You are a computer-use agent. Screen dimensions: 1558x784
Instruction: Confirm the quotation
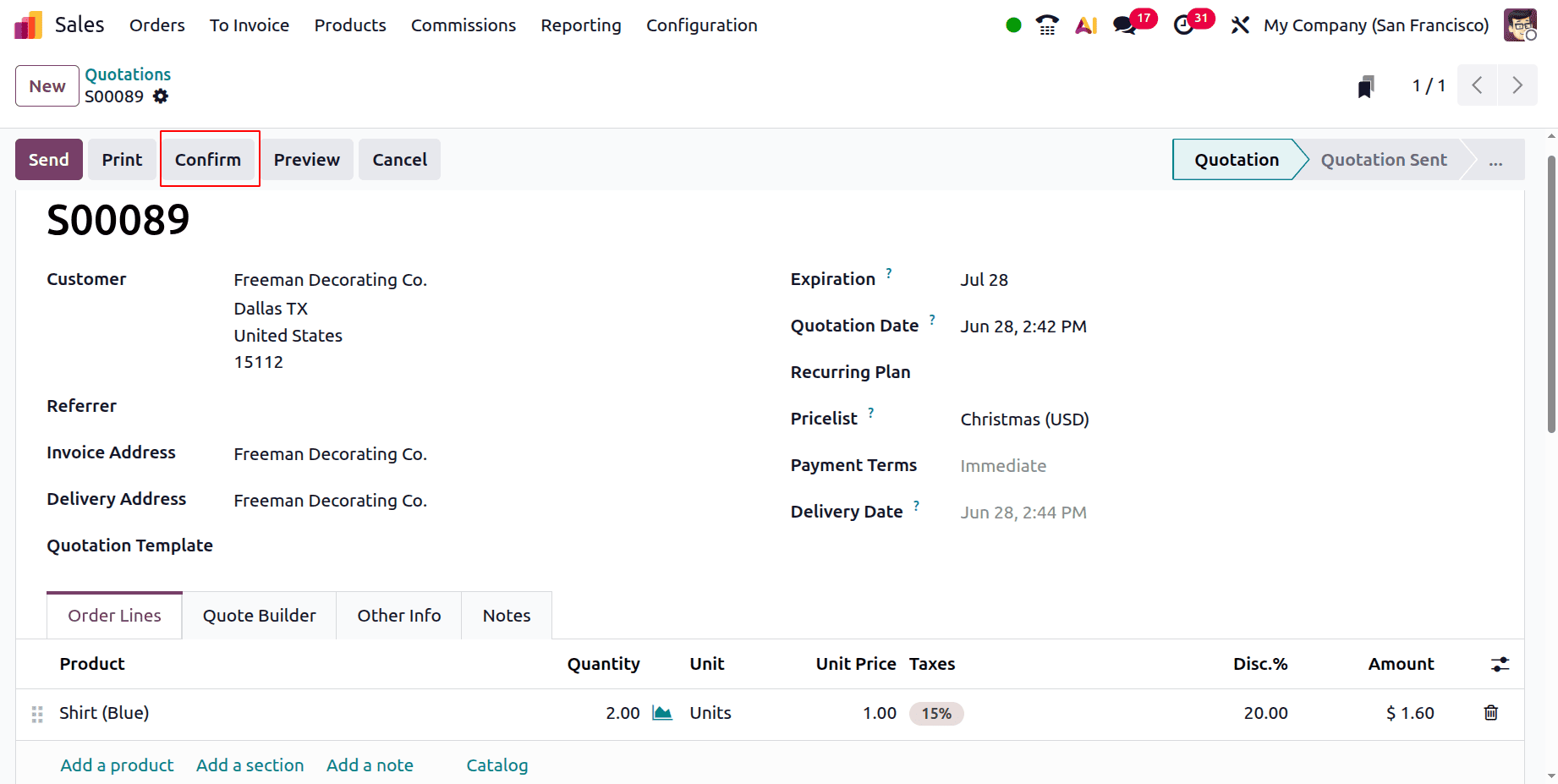pos(208,160)
